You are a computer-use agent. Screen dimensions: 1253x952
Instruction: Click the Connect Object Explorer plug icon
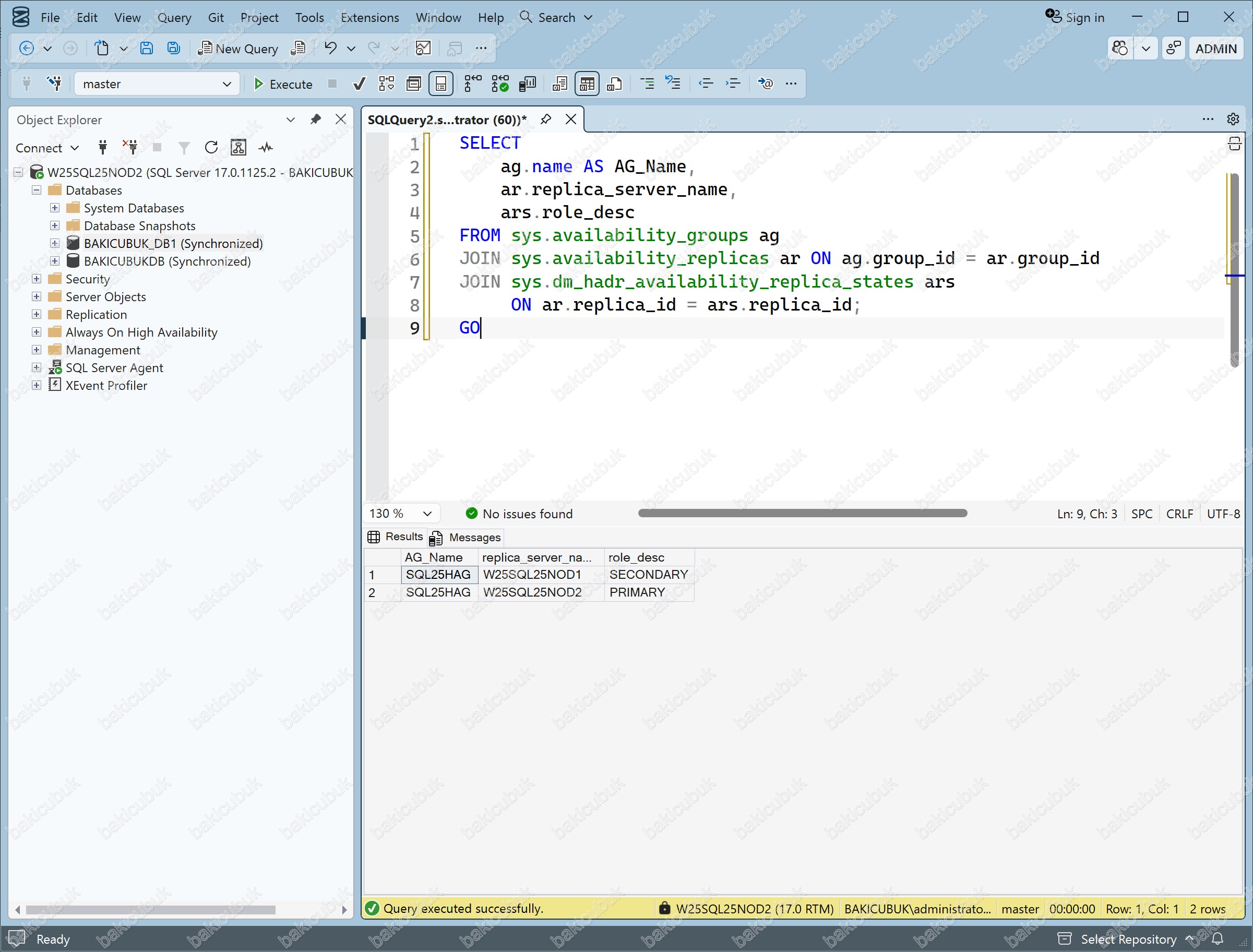coord(102,148)
